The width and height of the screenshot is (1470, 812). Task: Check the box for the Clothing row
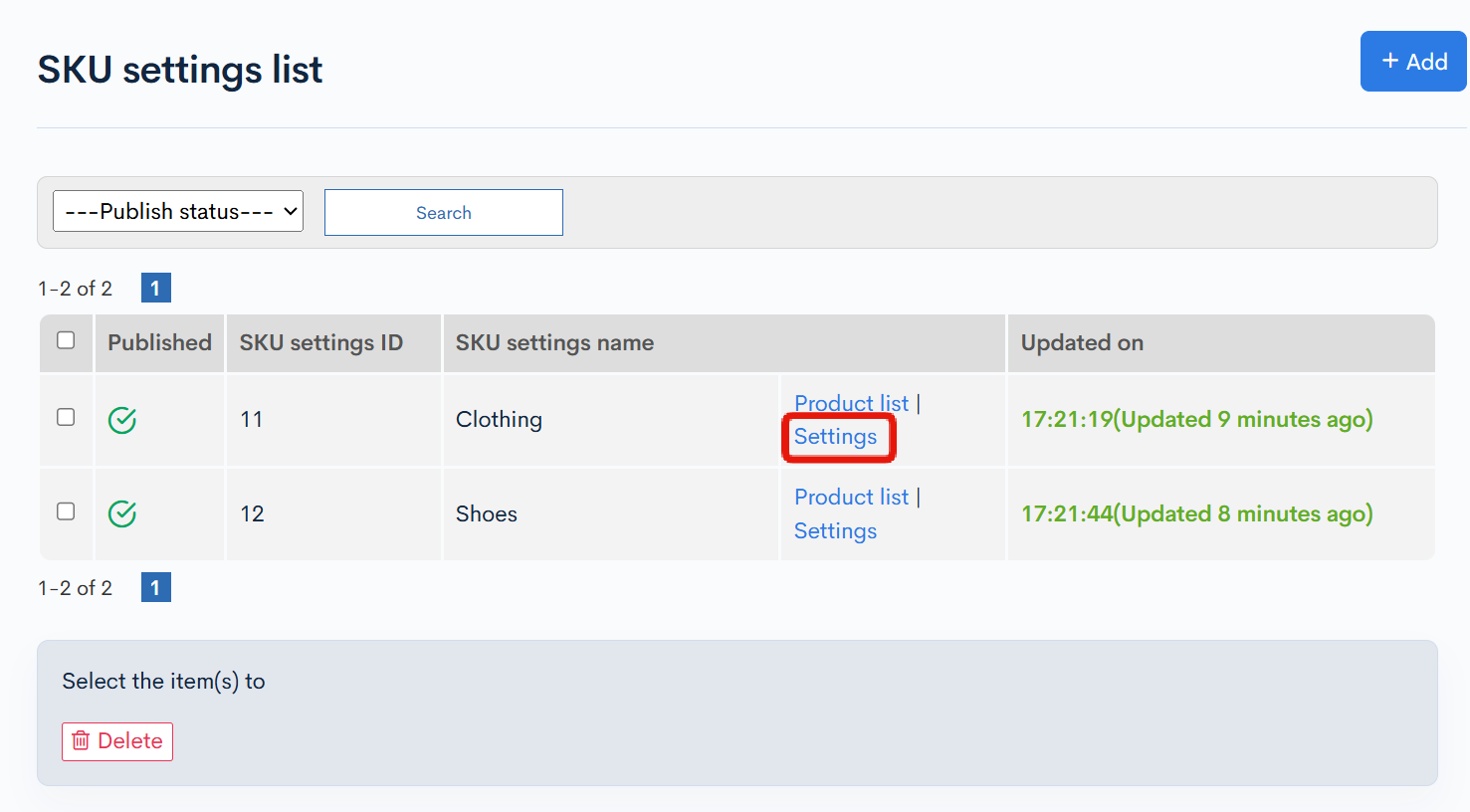pyautogui.click(x=66, y=417)
